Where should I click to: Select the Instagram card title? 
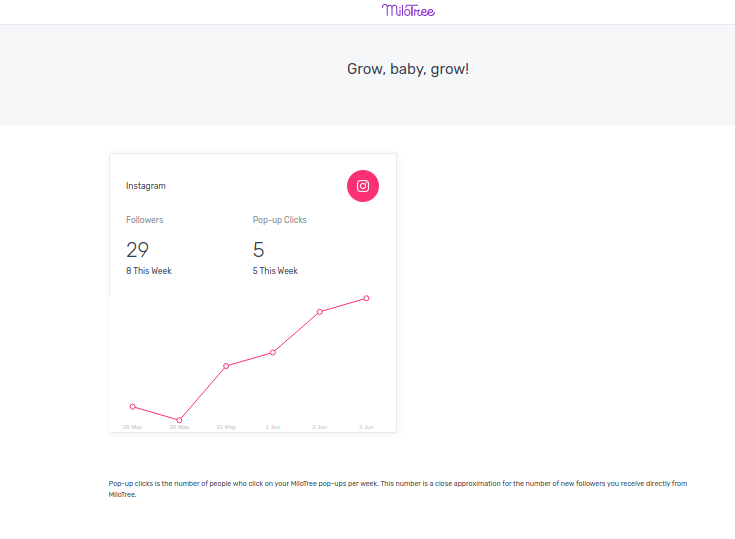tap(146, 186)
